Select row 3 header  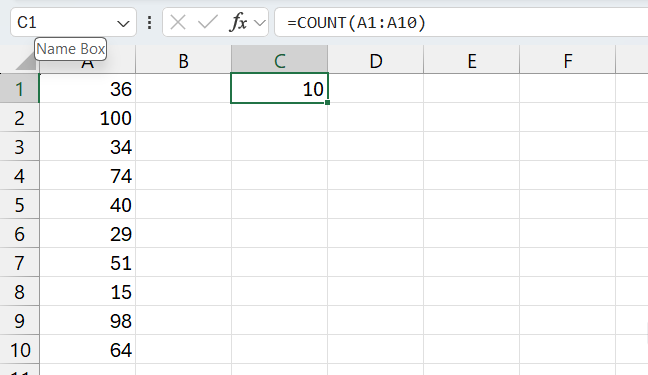[x=19, y=147]
